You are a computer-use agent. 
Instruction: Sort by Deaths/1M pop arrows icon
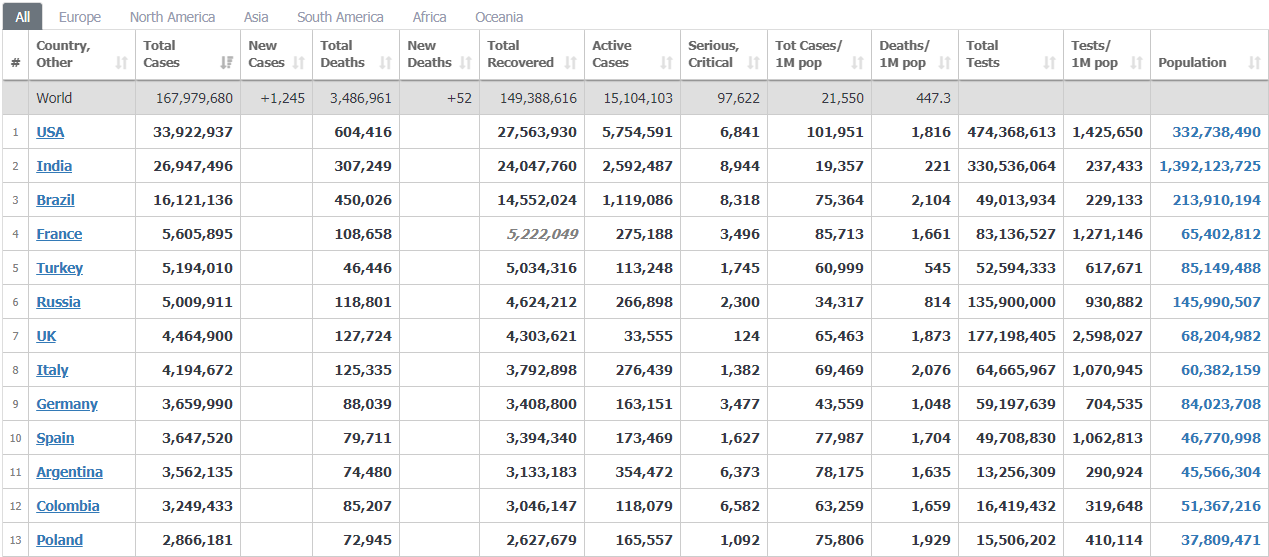[944, 63]
